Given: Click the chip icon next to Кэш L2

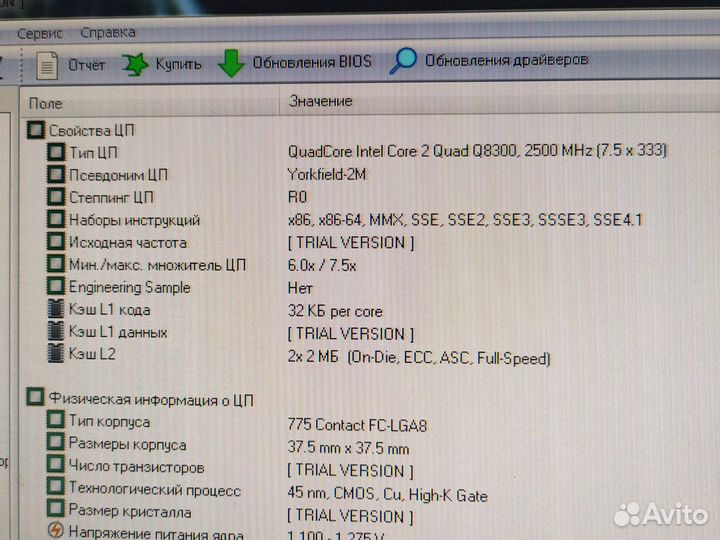Looking at the screenshot, I should (56, 354).
